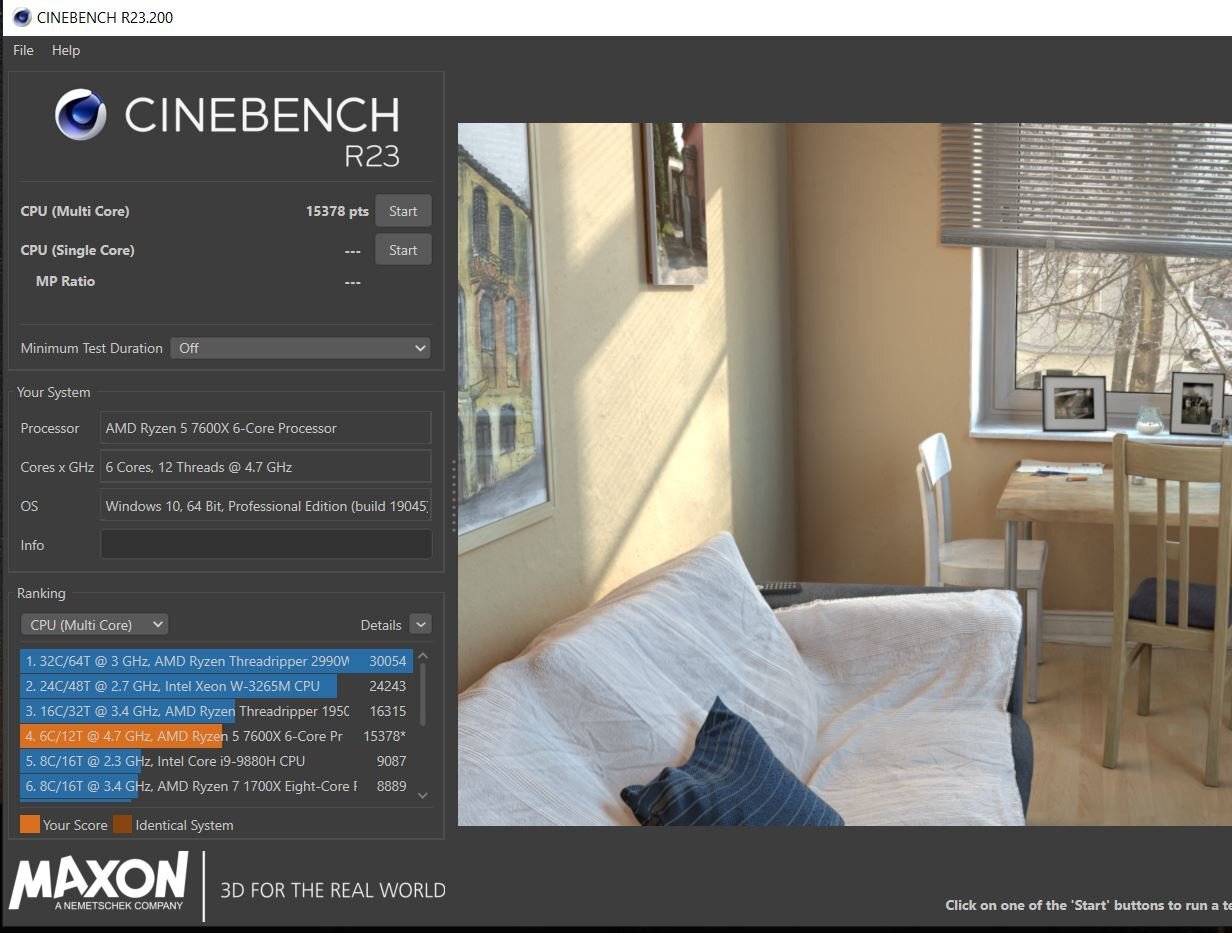Click the Cinebench R23 sphere logo

click(81, 114)
